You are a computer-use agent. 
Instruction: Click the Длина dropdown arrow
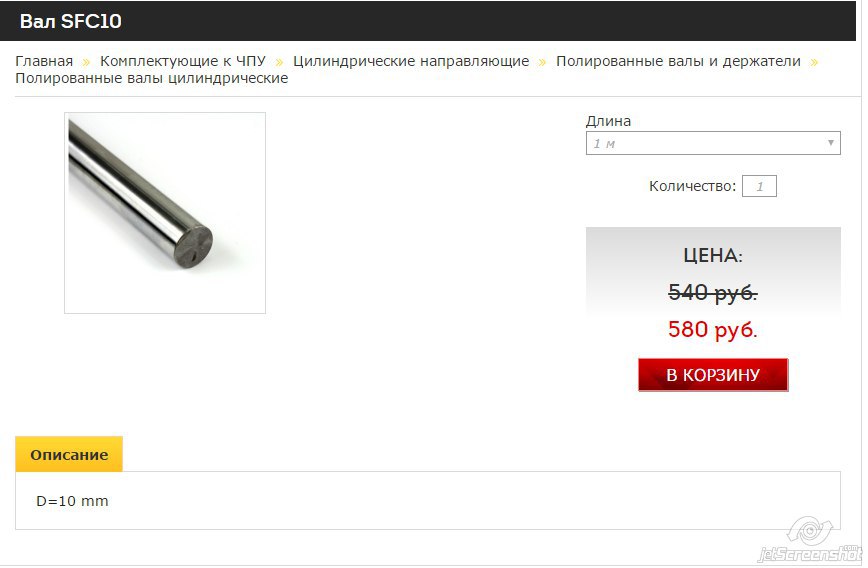click(830, 143)
